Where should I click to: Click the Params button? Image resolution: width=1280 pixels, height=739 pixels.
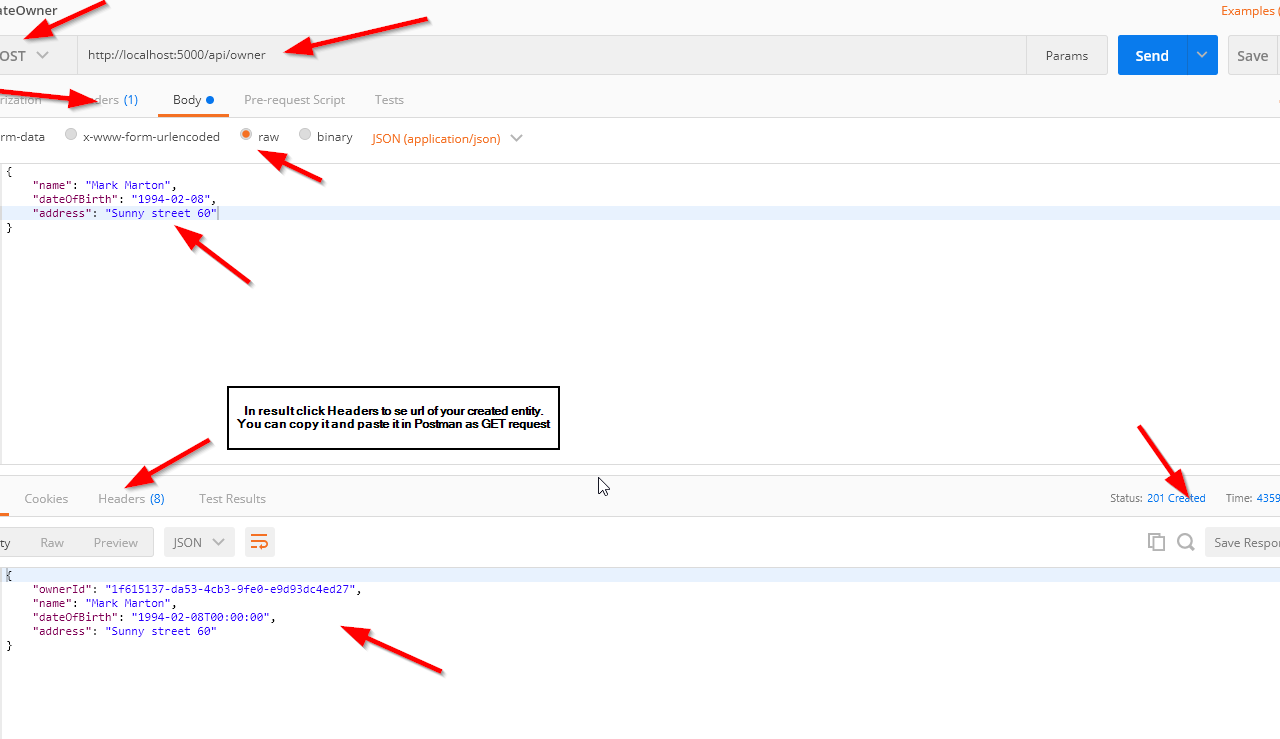point(1066,55)
